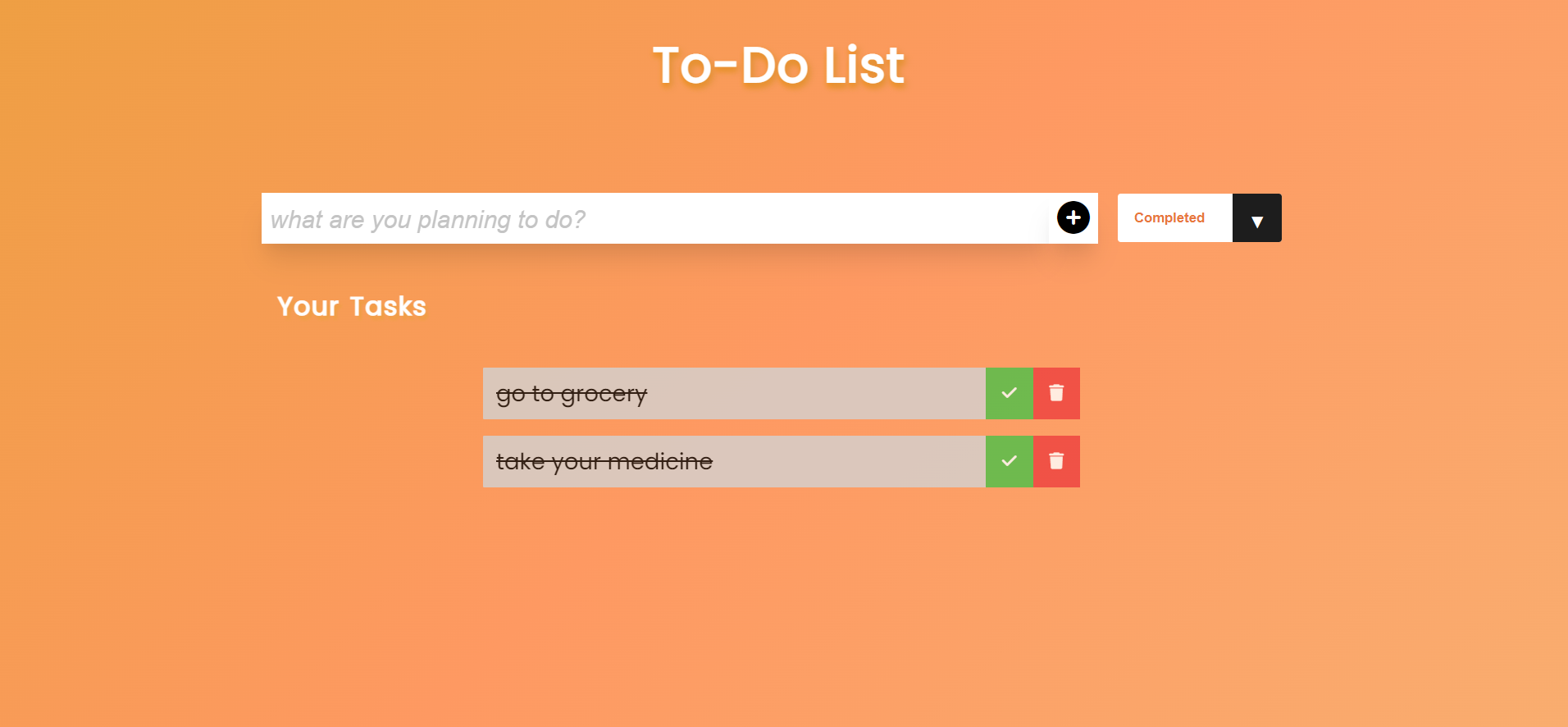Click the 'To-Do List' title

pyautogui.click(x=777, y=65)
